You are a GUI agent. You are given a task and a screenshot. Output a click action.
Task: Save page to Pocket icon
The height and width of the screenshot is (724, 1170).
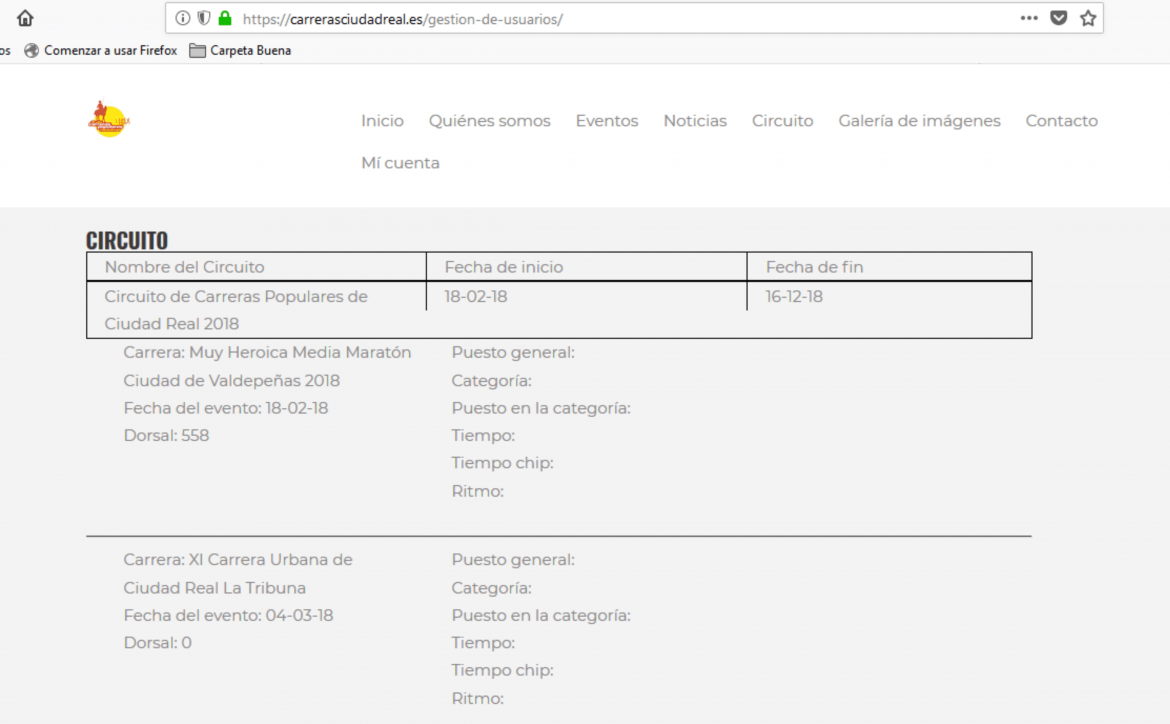[1058, 18]
